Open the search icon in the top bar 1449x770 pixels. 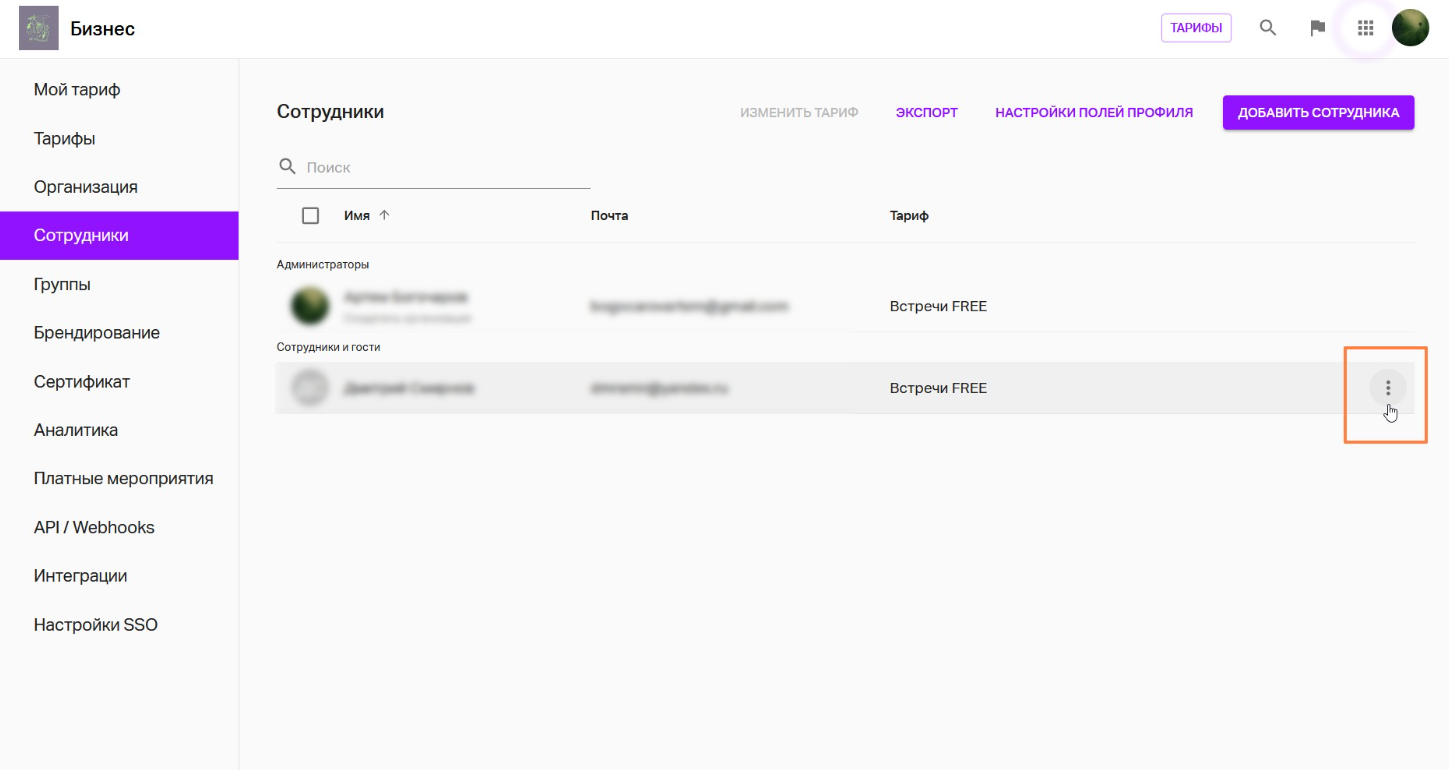tap(1268, 28)
